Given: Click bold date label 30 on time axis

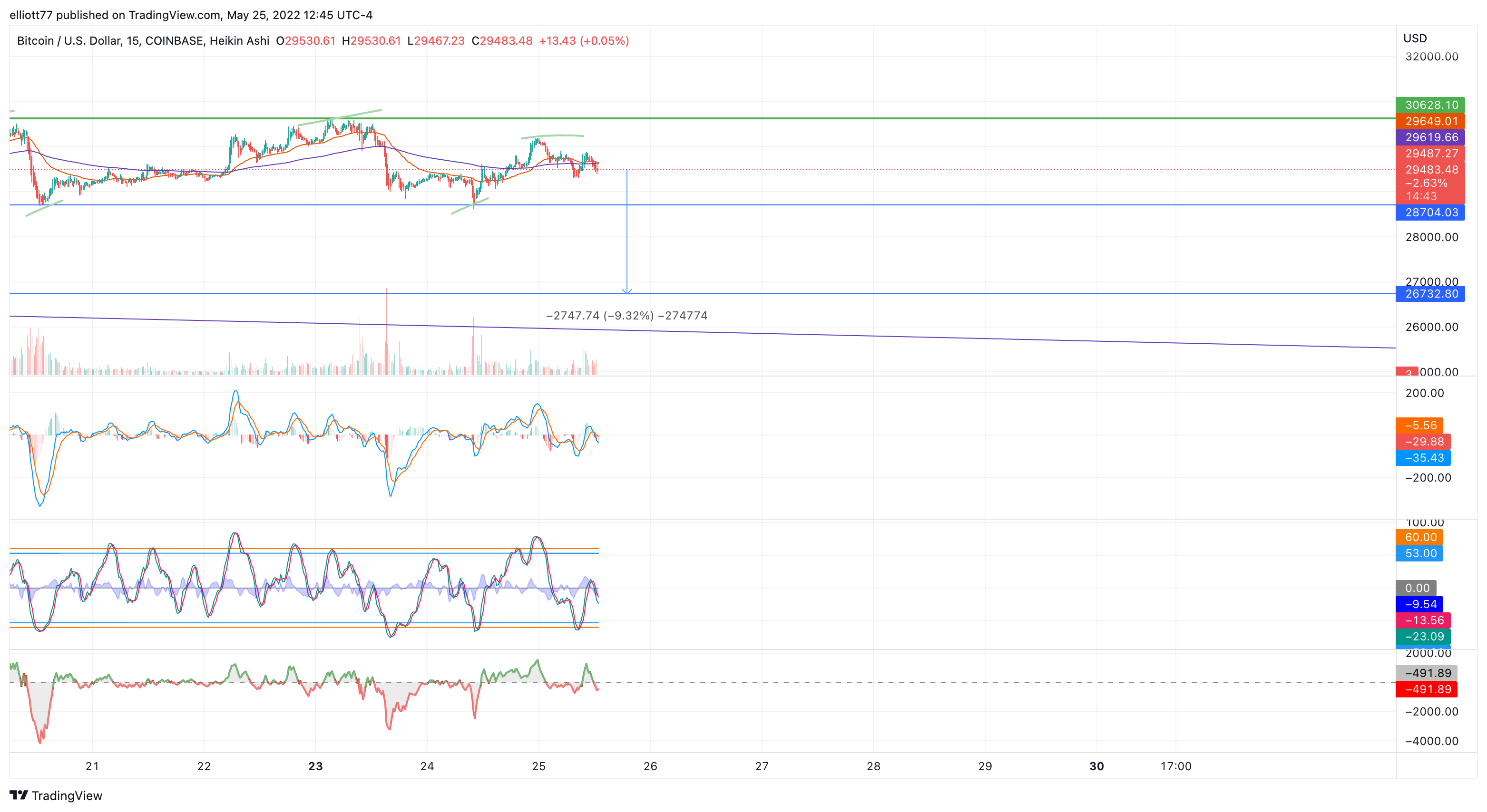Looking at the screenshot, I should 1097,766.
